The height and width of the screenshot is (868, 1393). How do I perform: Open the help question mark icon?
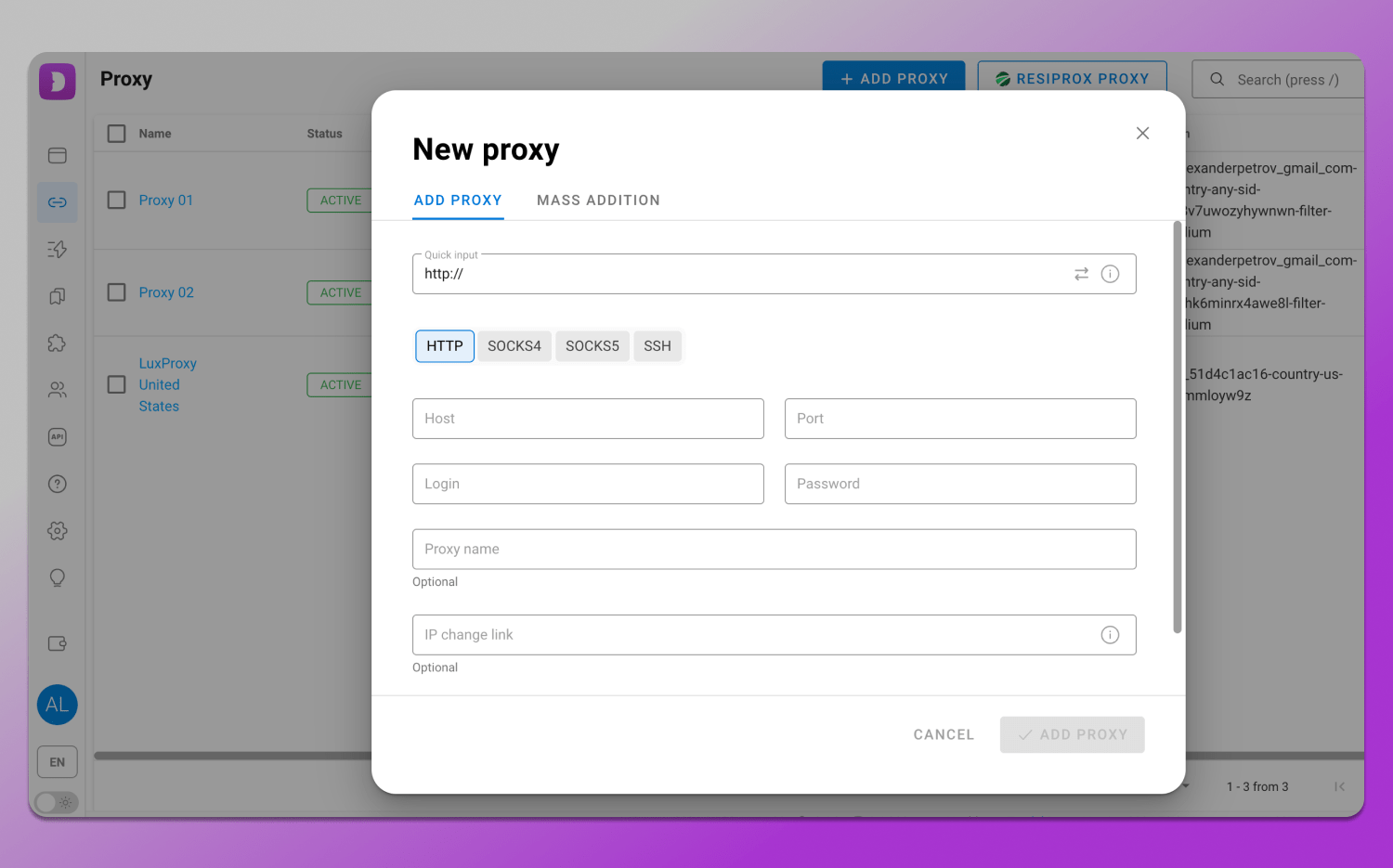[x=58, y=484]
